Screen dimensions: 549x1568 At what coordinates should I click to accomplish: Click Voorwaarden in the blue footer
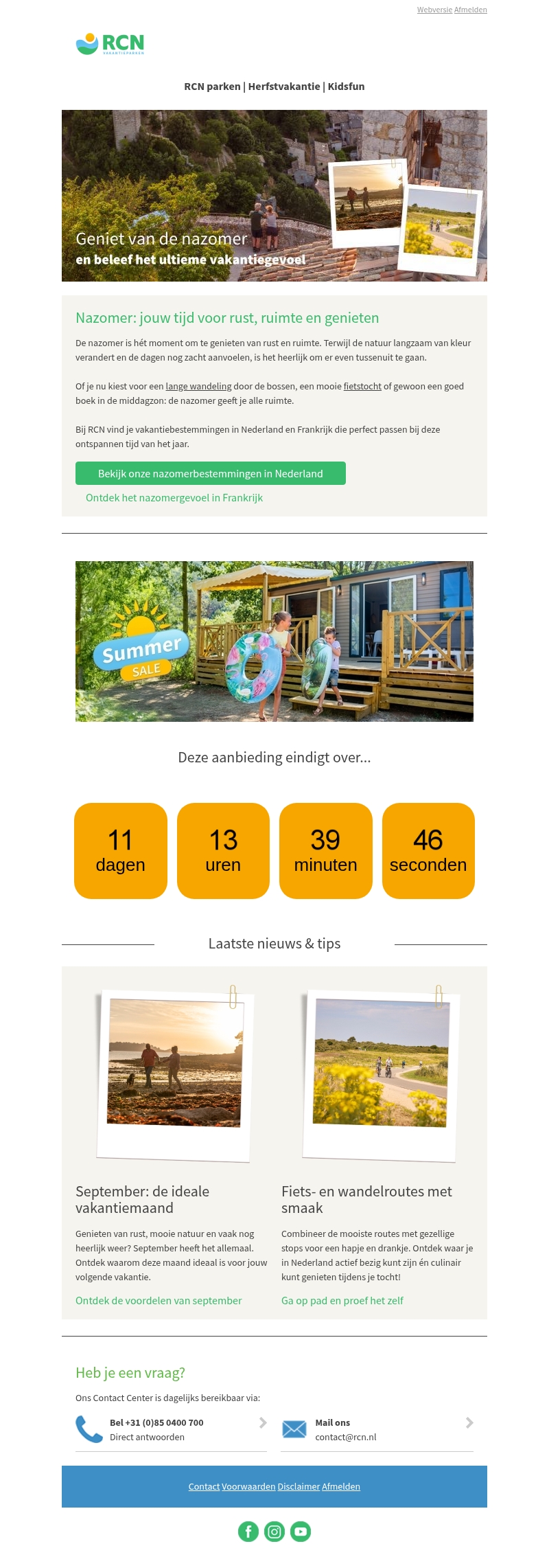(x=248, y=1486)
